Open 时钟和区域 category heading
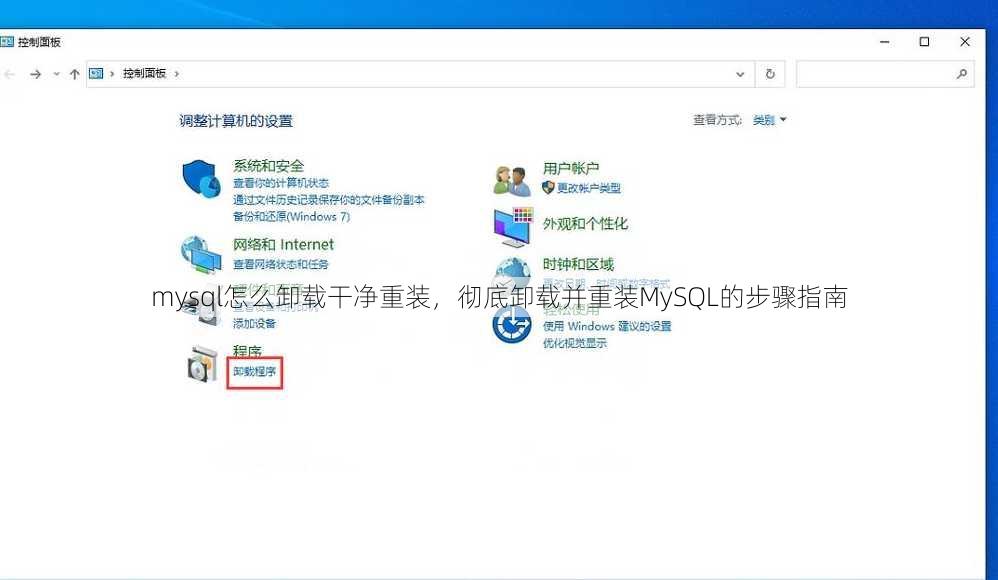The image size is (998, 580). (578, 264)
